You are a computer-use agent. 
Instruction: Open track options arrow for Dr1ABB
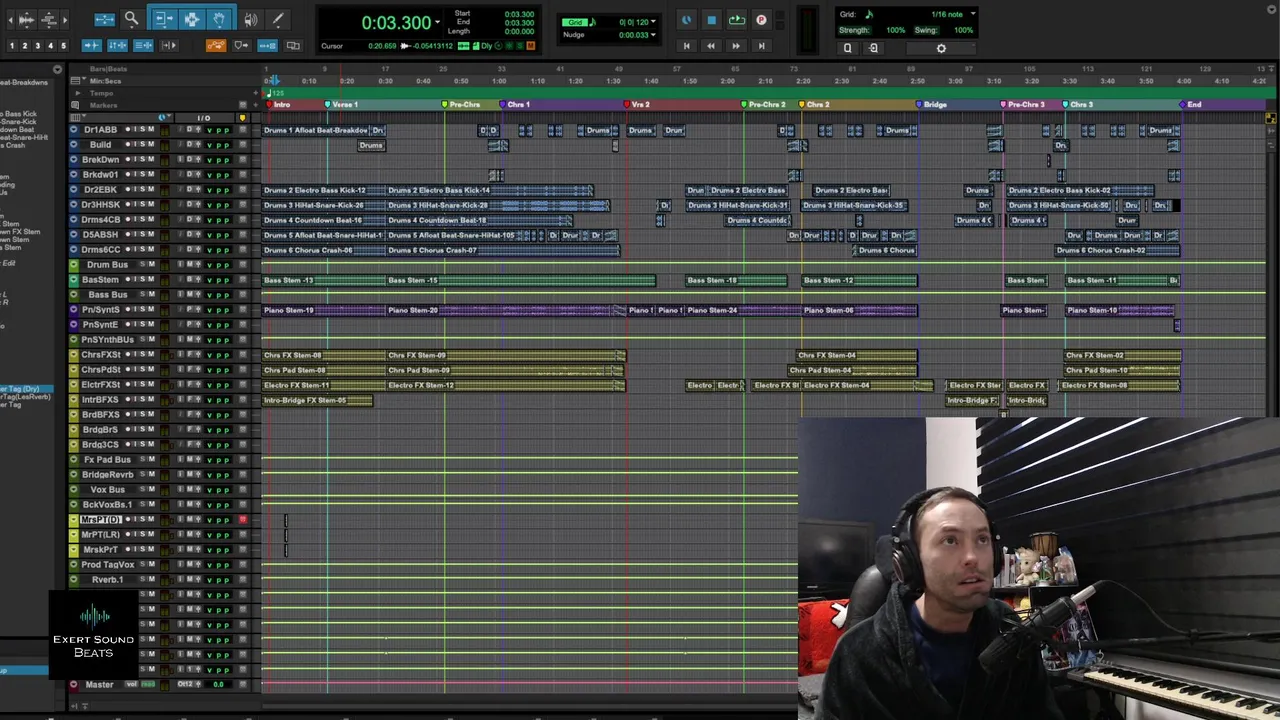click(73, 129)
